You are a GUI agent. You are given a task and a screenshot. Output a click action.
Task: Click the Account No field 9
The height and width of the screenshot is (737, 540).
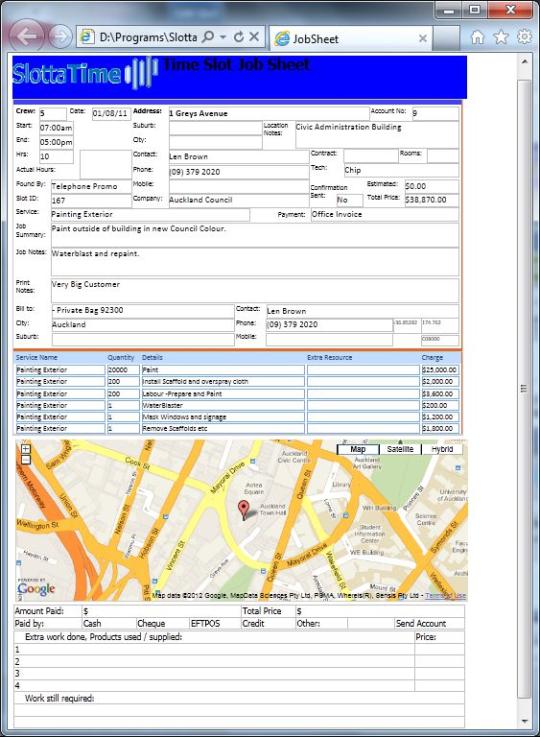[435, 113]
